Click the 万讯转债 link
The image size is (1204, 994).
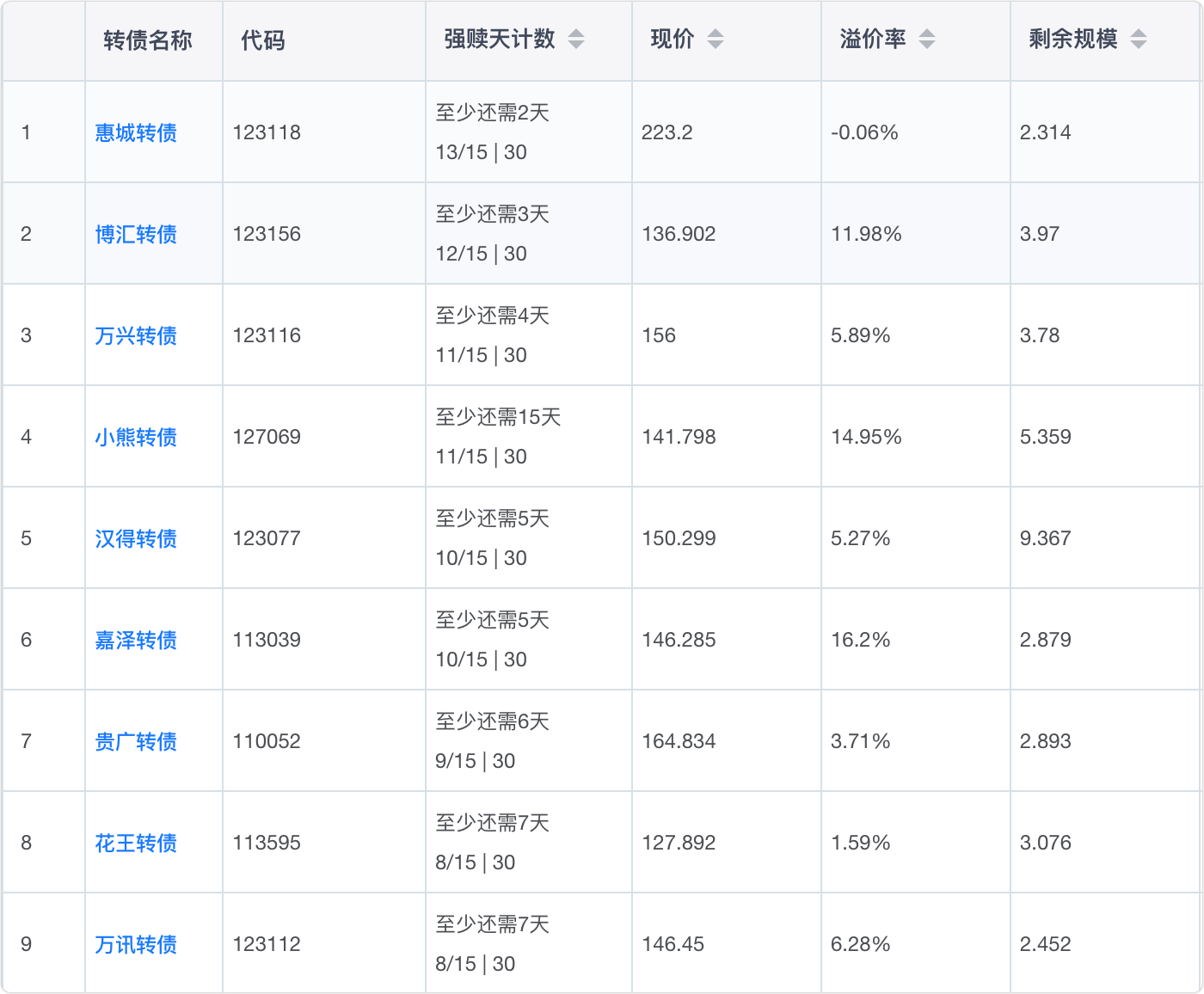coord(136,944)
